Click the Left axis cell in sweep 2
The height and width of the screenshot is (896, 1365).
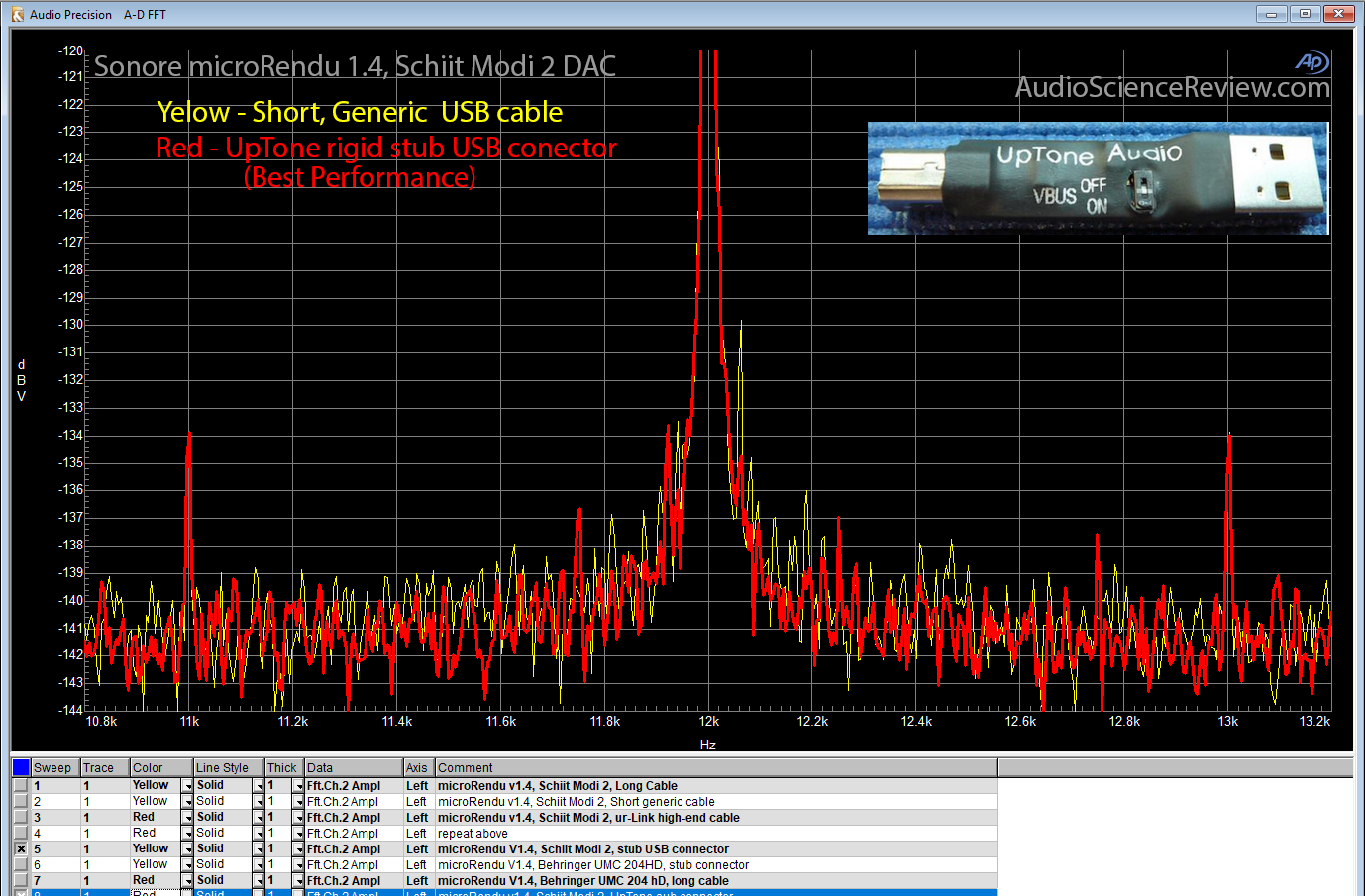[x=417, y=801]
